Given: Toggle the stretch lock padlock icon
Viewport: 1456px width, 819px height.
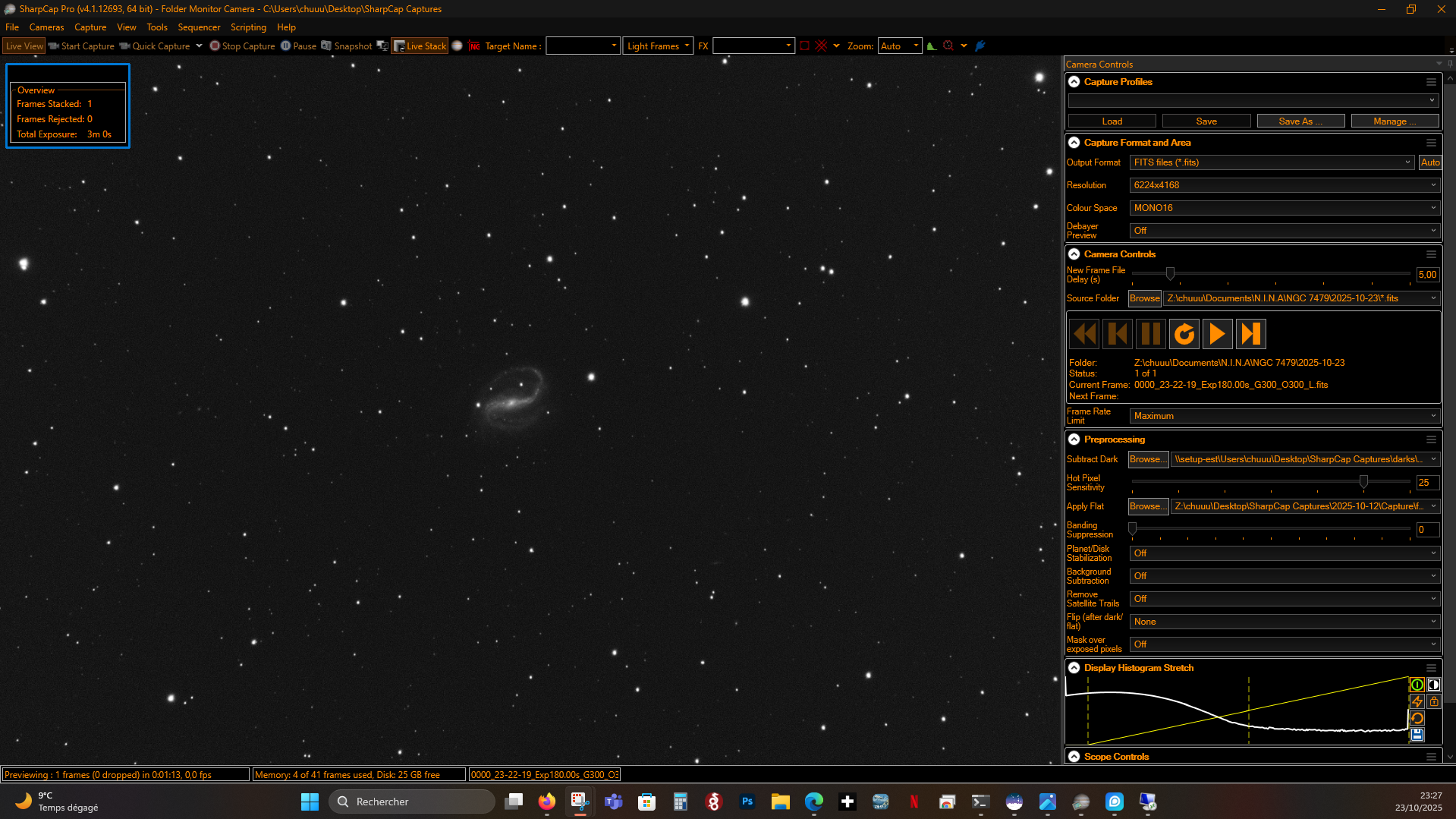Looking at the screenshot, I should 1433,701.
